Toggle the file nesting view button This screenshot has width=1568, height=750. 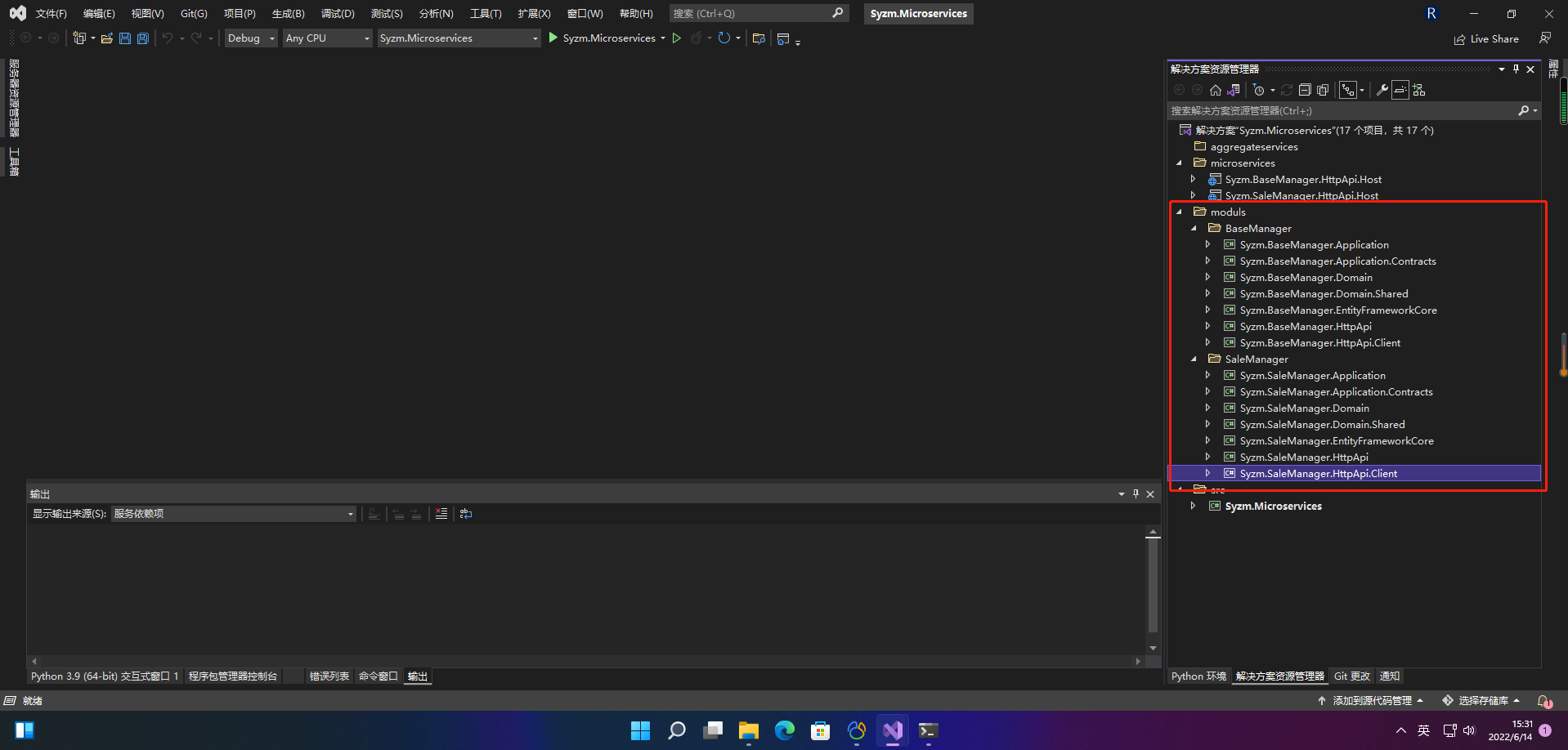(1349, 90)
